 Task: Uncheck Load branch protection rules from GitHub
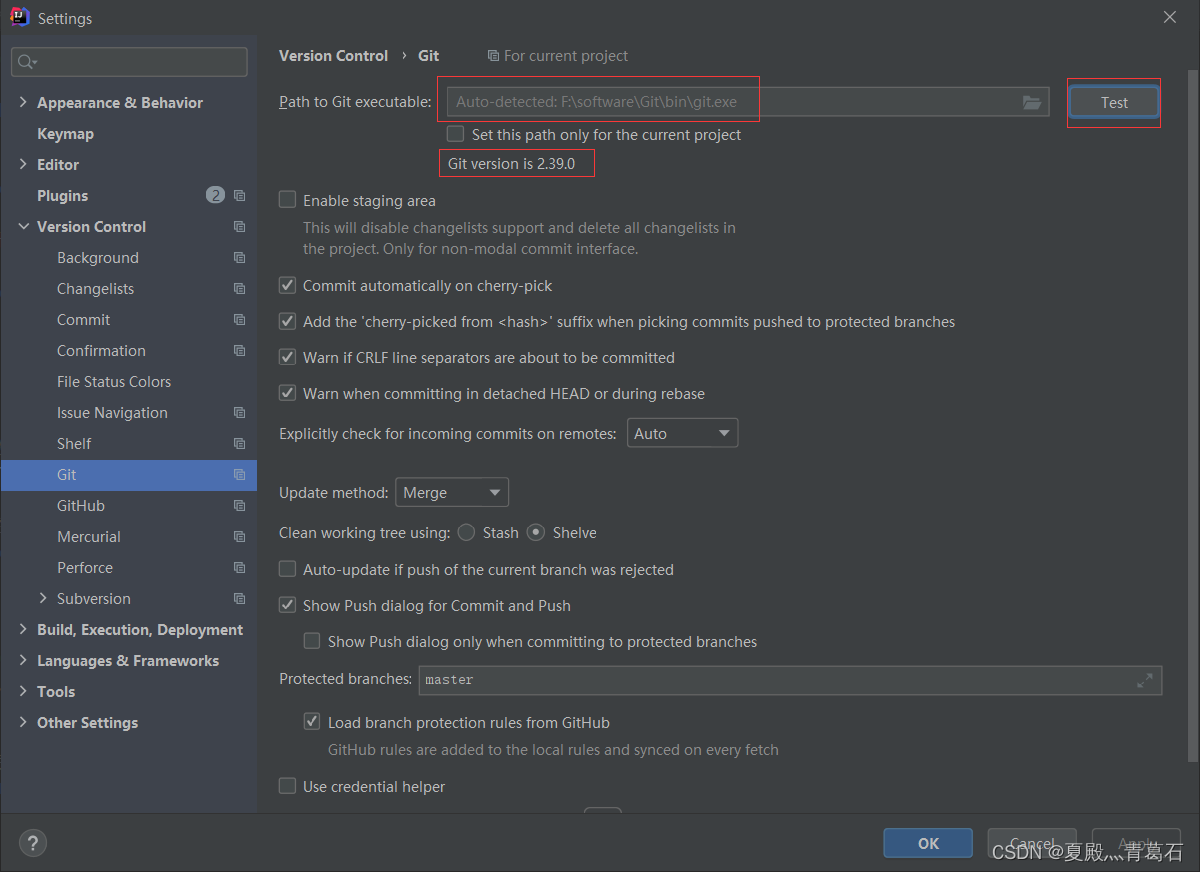click(x=312, y=722)
